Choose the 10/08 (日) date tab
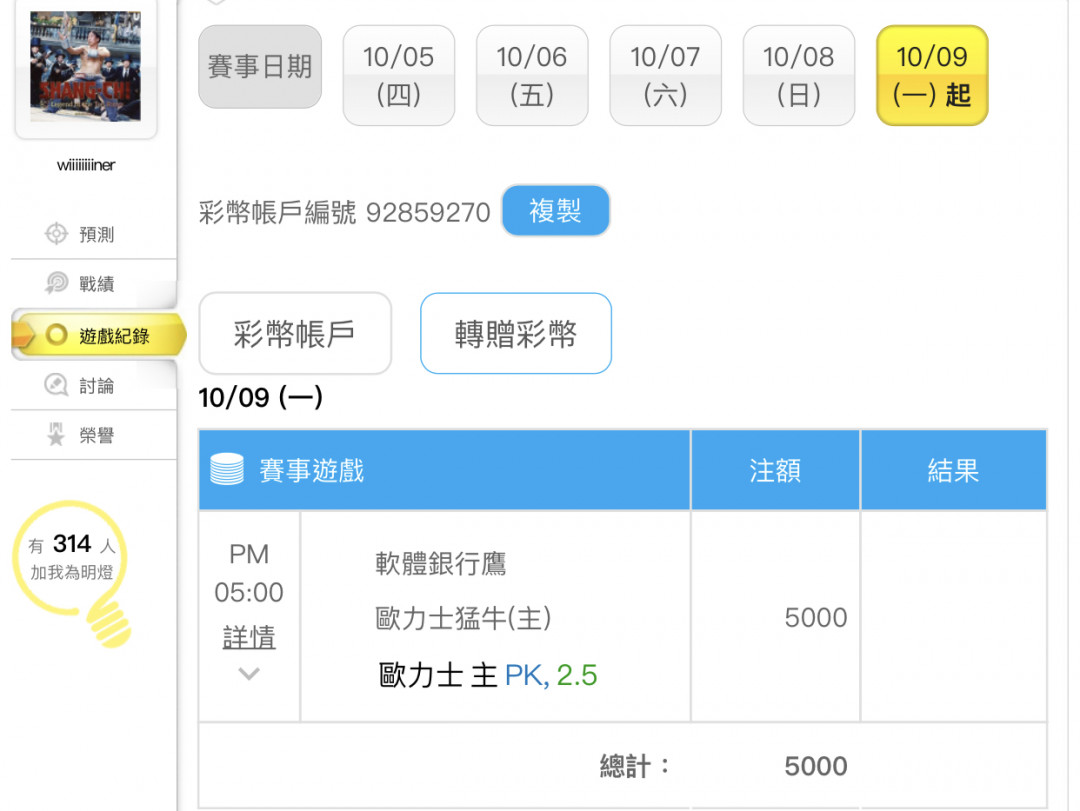Viewport: 1080px width, 811px height. 798,75
